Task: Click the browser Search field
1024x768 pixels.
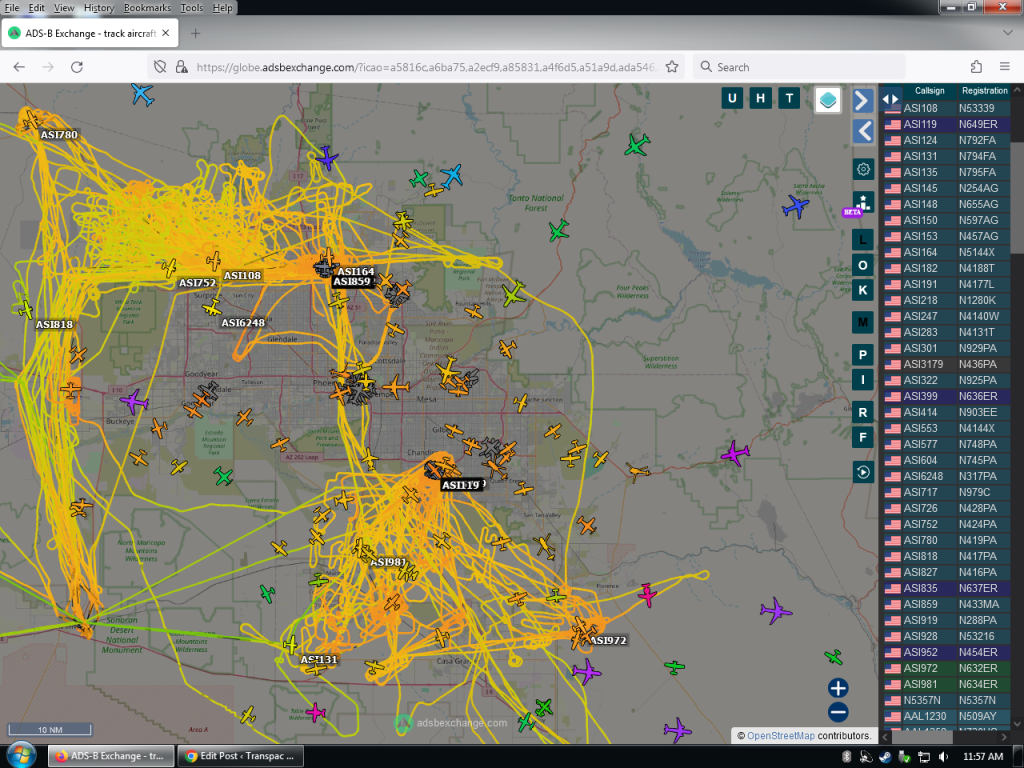Action: pyautogui.click(x=799, y=67)
